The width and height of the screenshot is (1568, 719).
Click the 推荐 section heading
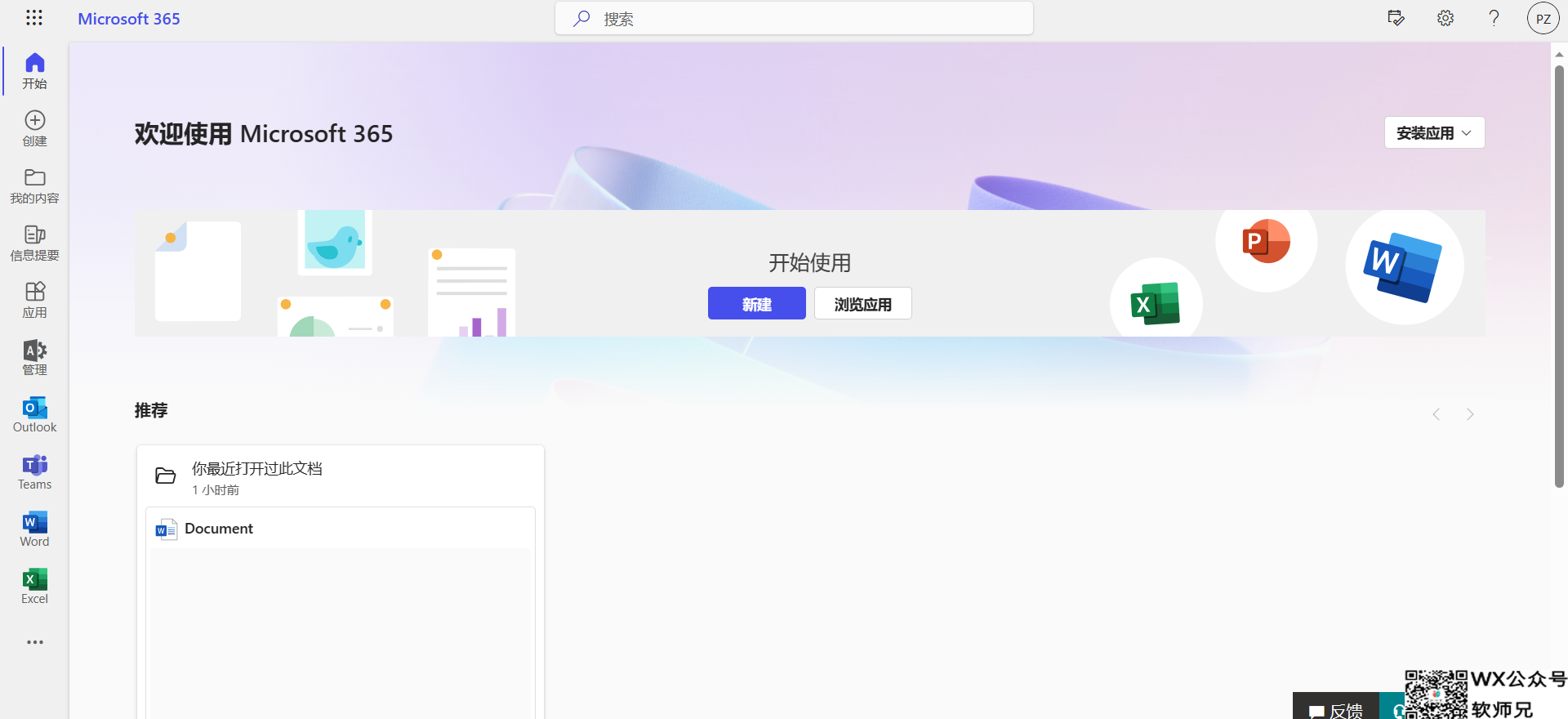(151, 410)
